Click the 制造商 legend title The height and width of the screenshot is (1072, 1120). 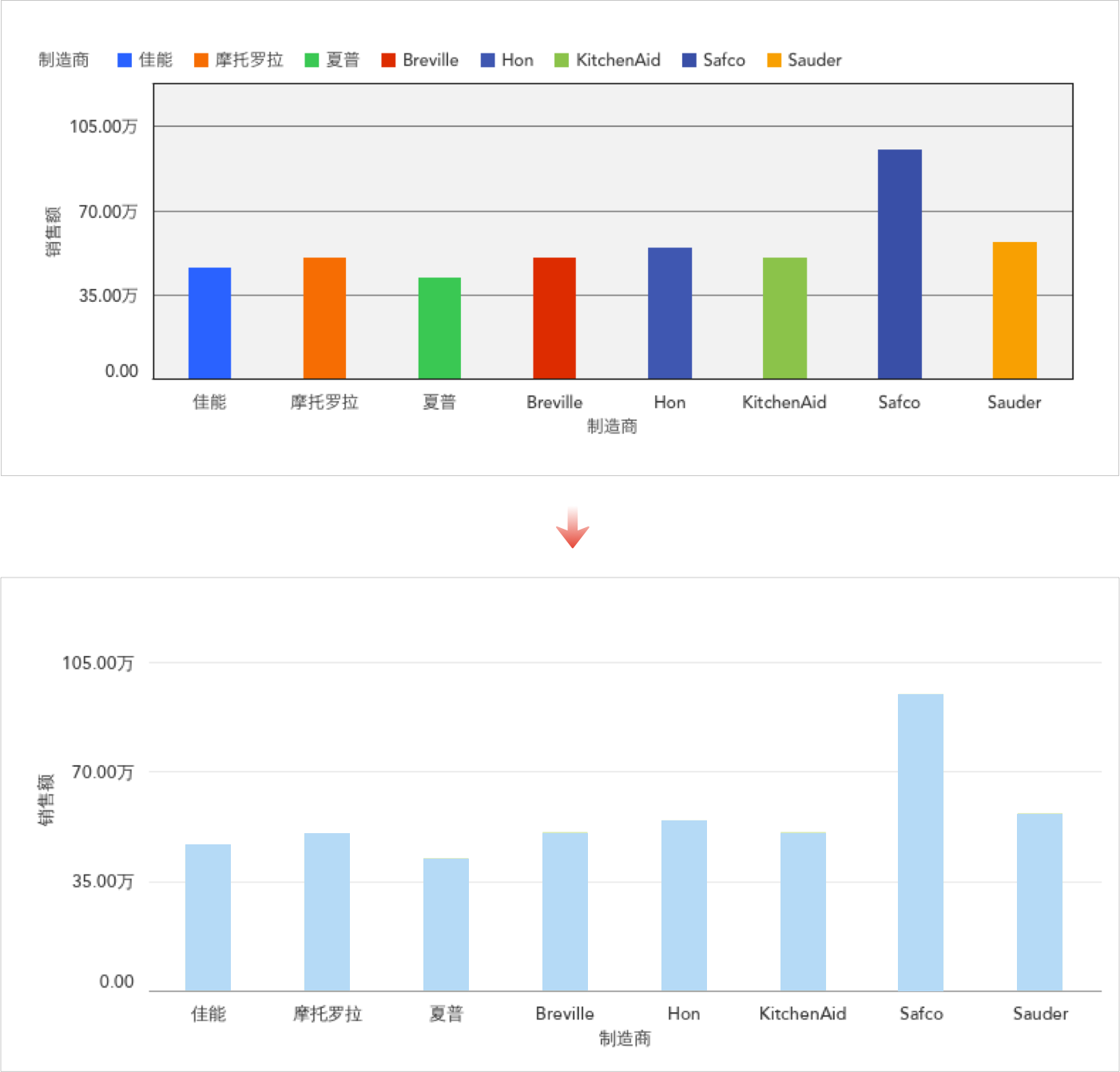[x=64, y=60]
